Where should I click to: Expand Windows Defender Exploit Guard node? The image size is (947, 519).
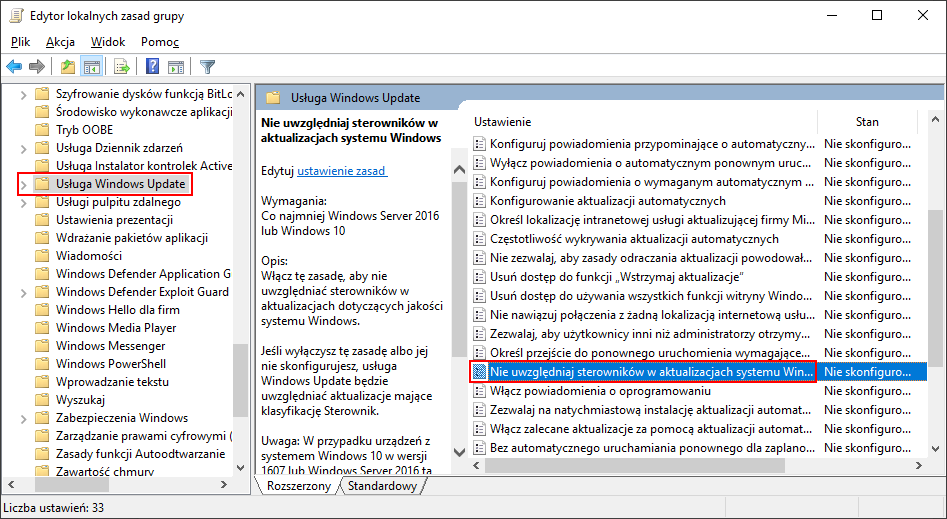[x=24, y=292]
